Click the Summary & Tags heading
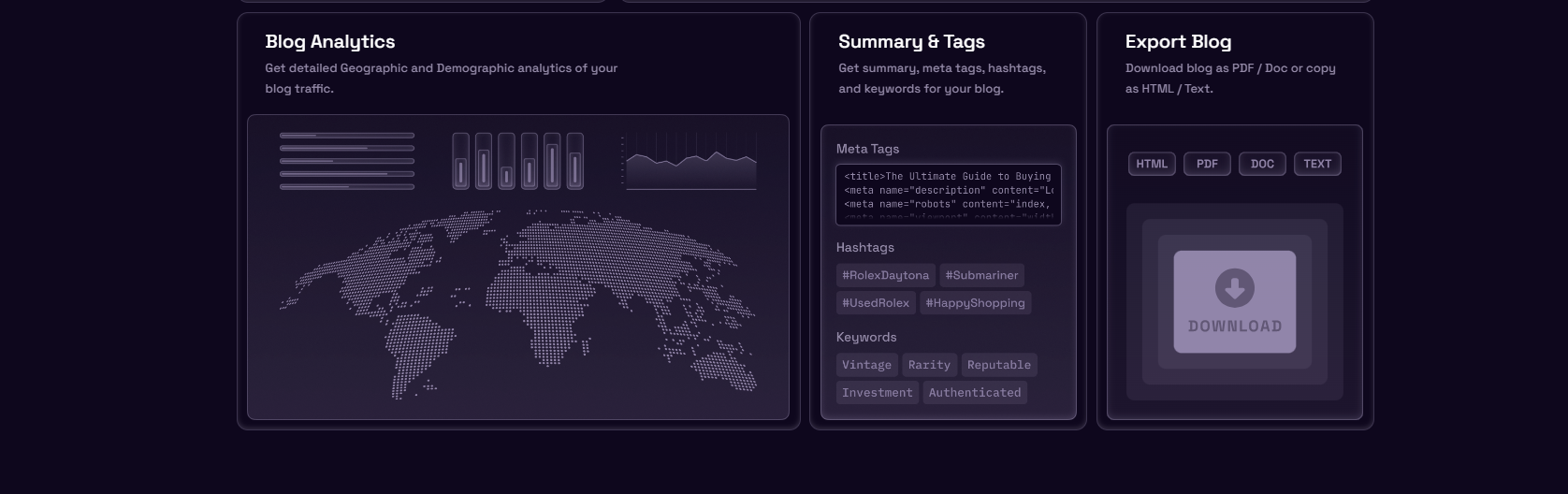 point(911,41)
